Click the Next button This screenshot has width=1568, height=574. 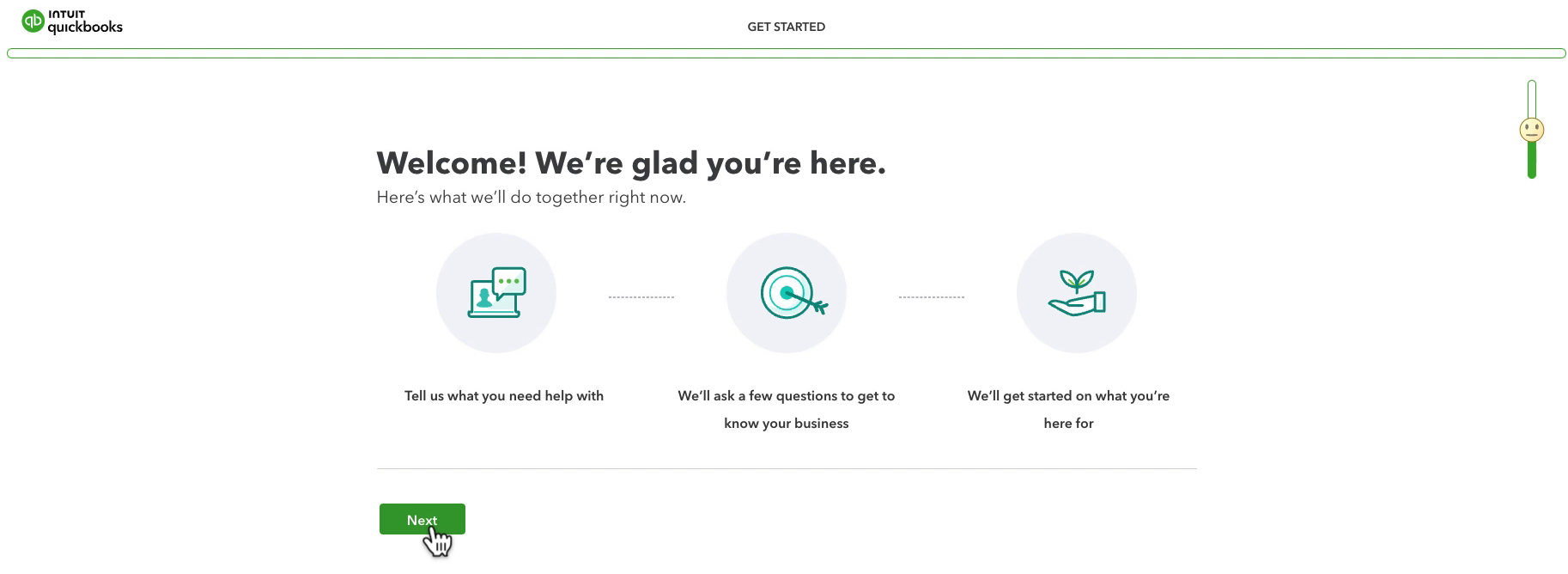422,519
